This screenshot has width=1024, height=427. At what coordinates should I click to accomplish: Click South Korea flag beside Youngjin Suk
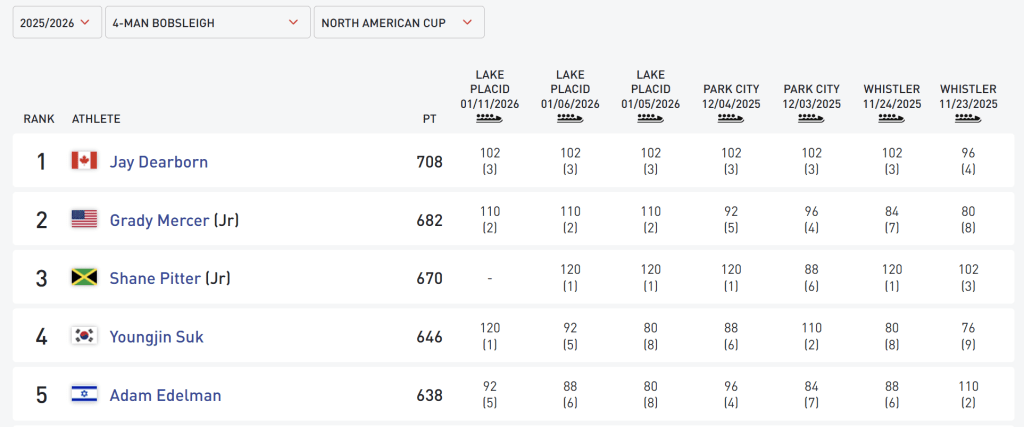84,336
